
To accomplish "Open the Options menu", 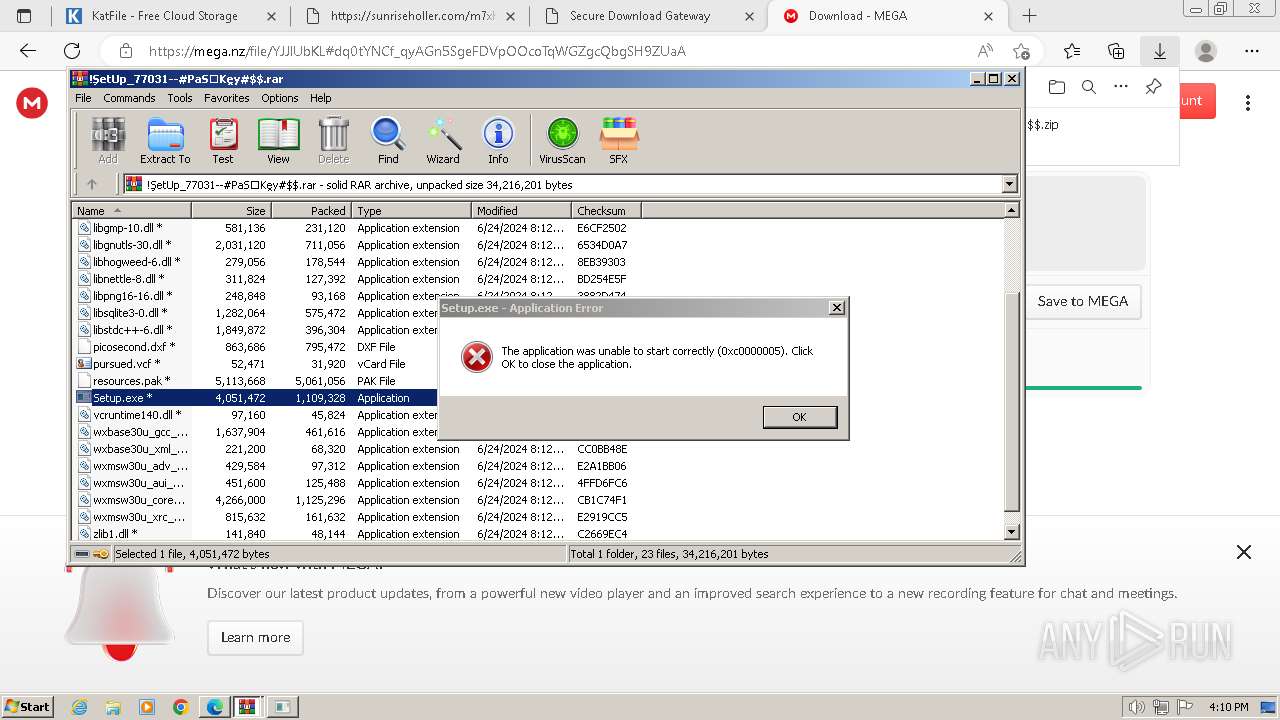I will click(x=280, y=98).
